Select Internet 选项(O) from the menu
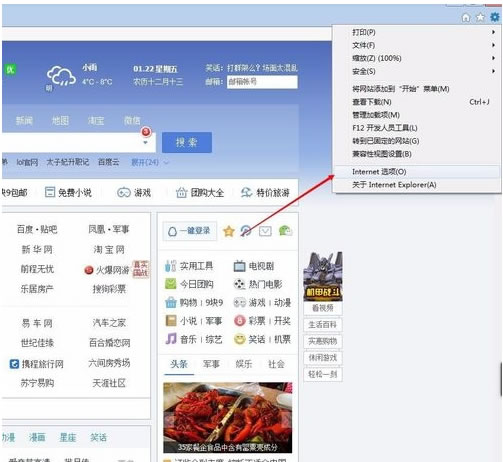 pyautogui.click(x=417, y=172)
